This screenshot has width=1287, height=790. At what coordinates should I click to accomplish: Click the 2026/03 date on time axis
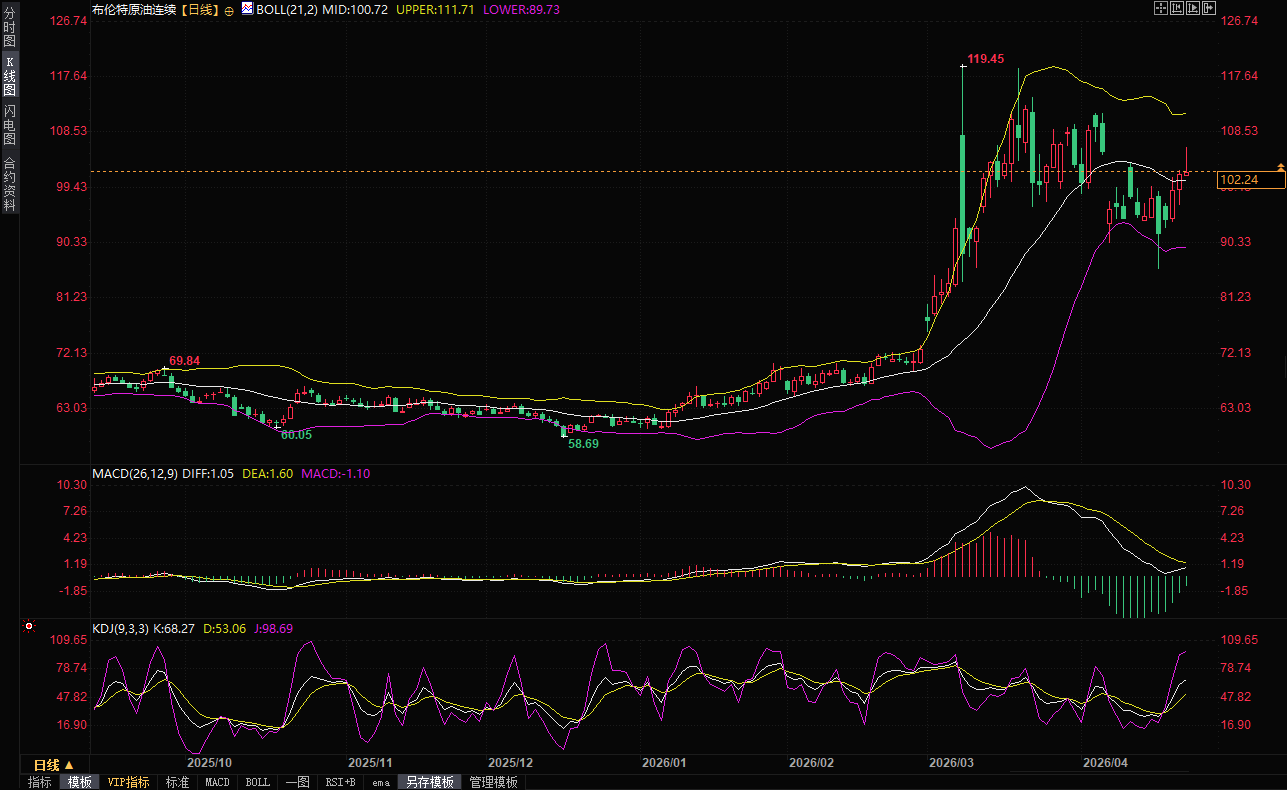(x=950, y=762)
